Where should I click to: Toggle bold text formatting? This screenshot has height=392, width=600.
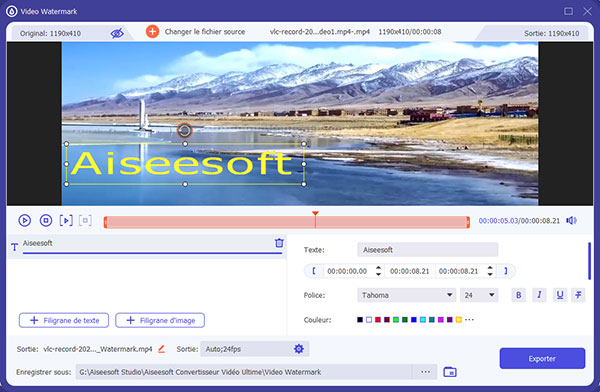518,295
